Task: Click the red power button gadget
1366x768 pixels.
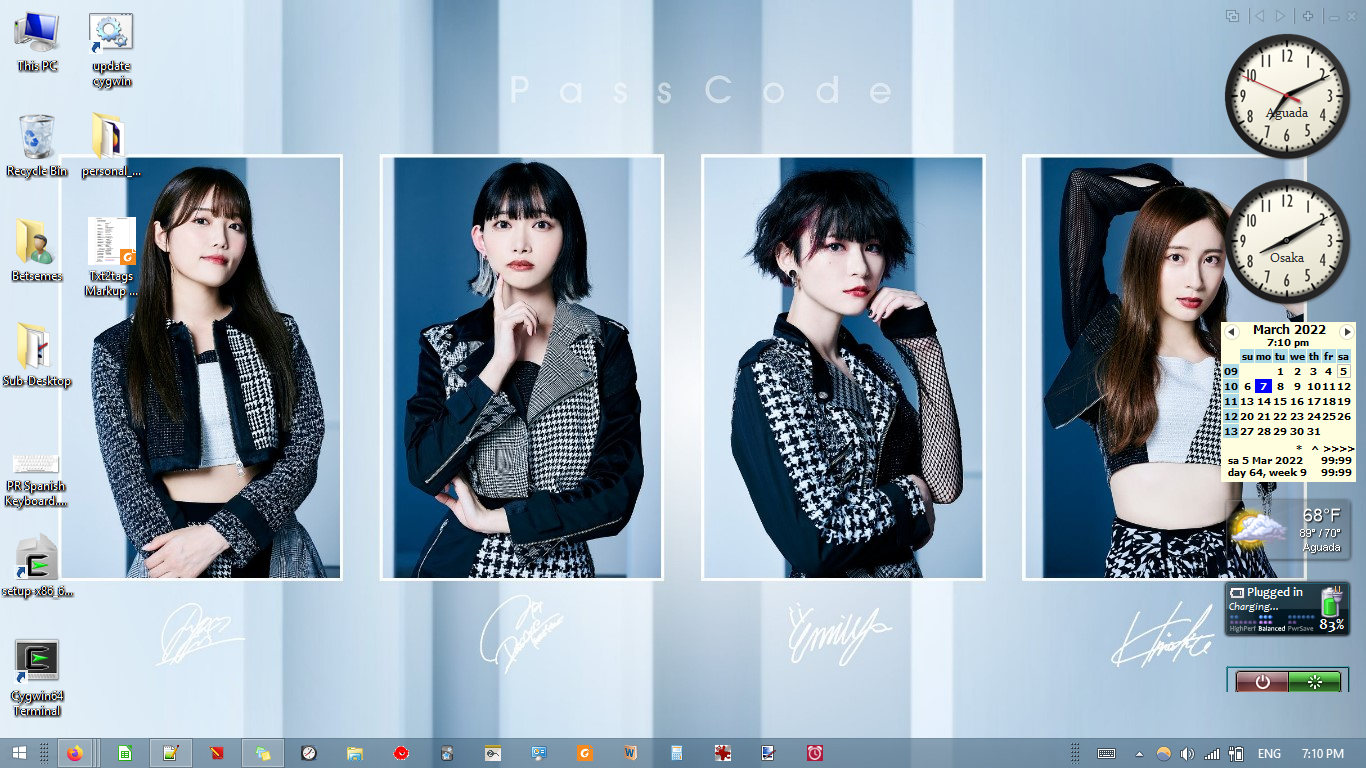Action: (x=1262, y=682)
